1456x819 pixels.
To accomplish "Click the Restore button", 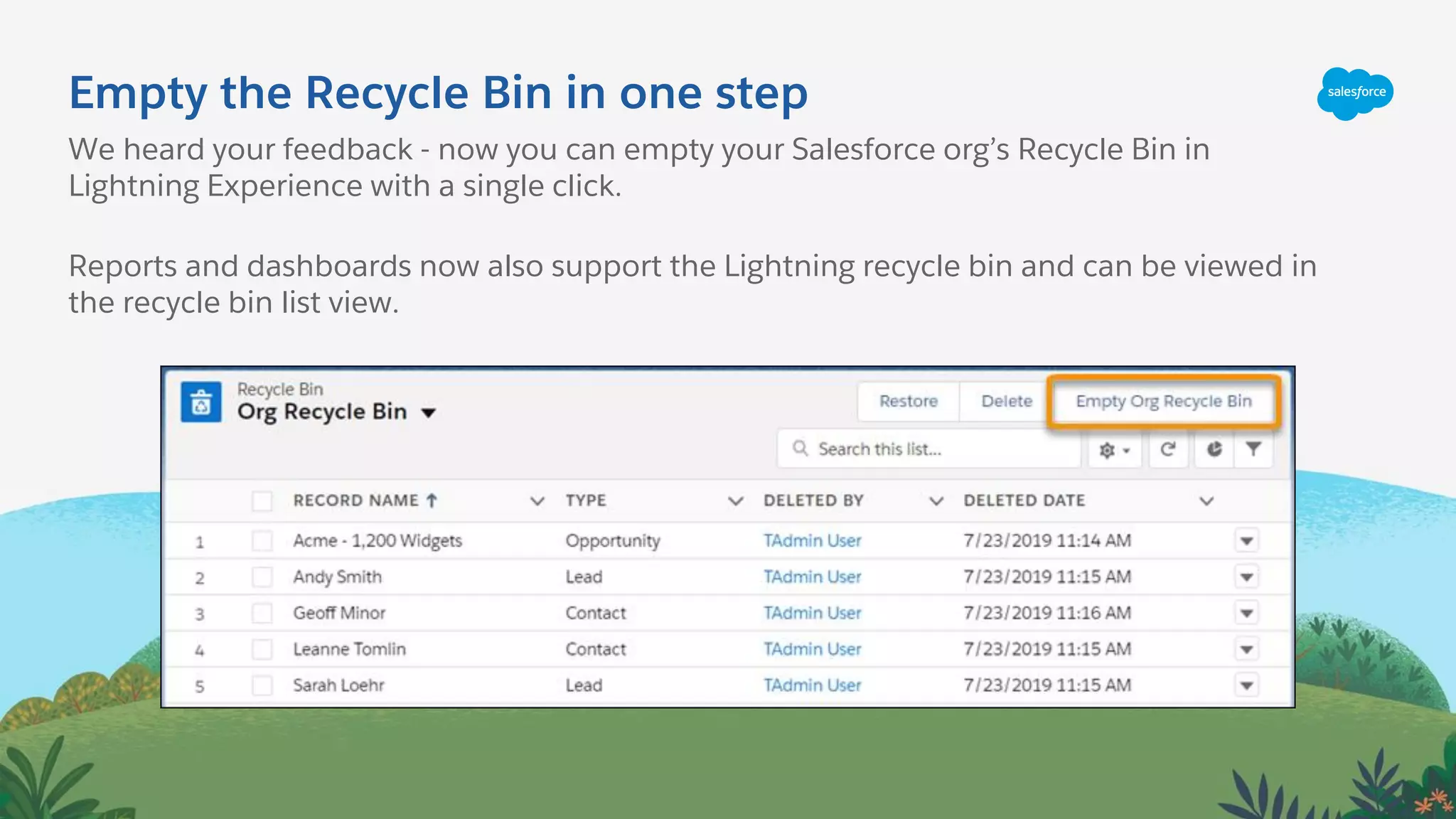I will tap(909, 402).
